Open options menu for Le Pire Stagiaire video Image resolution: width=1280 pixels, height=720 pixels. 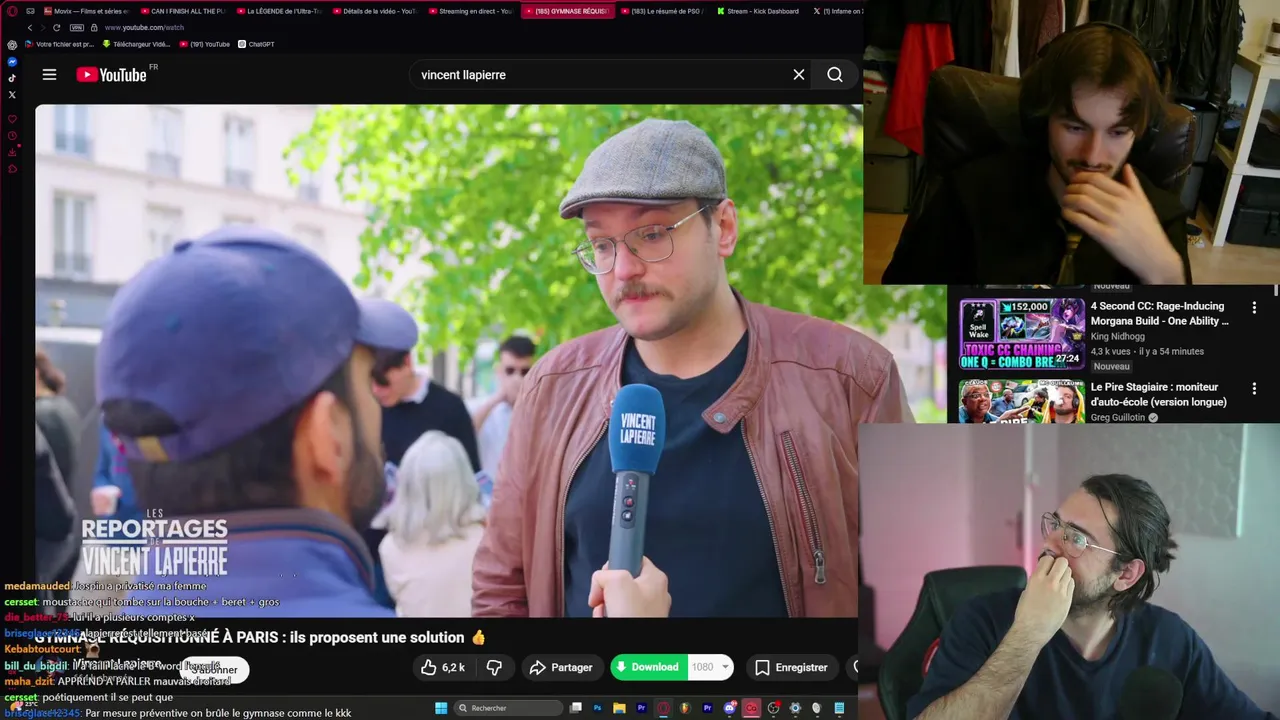pyautogui.click(x=1254, y=388)
